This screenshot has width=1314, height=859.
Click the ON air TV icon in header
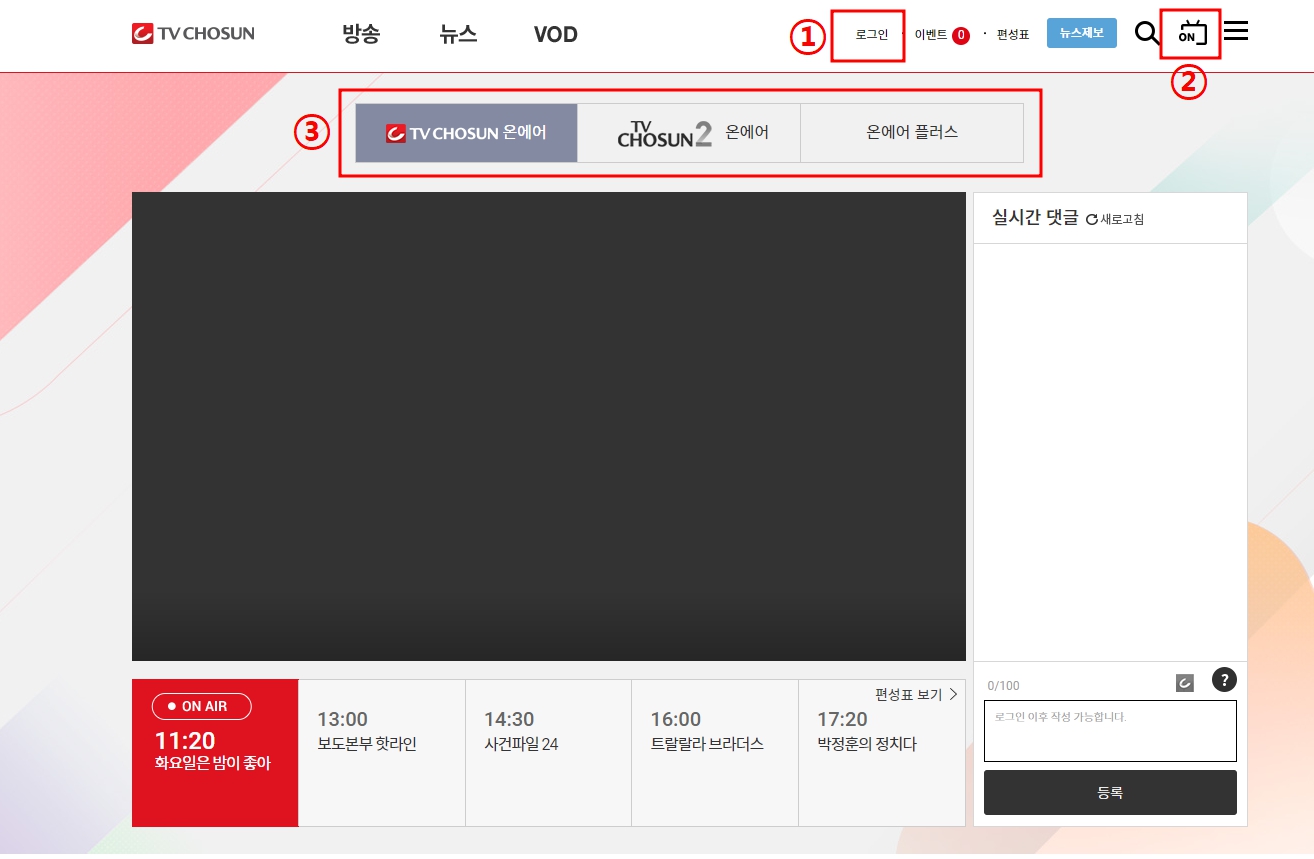1190,33
